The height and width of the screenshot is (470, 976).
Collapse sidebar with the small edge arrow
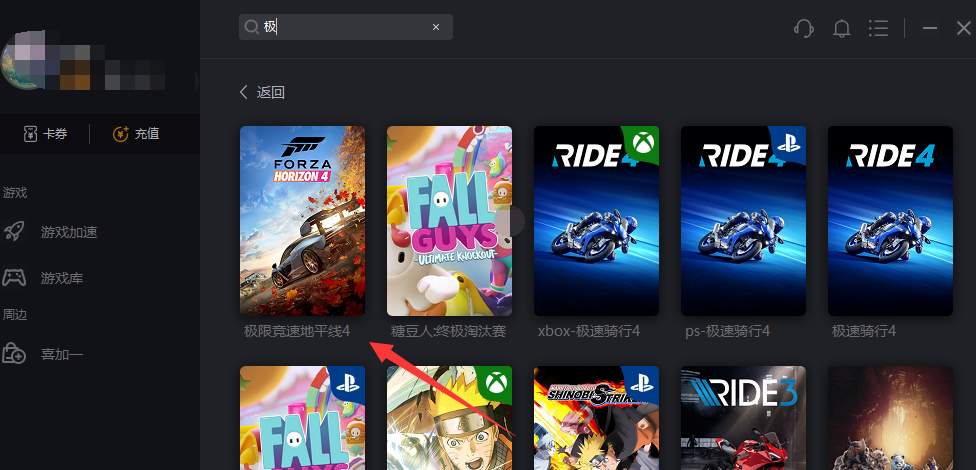click(197, 81)
